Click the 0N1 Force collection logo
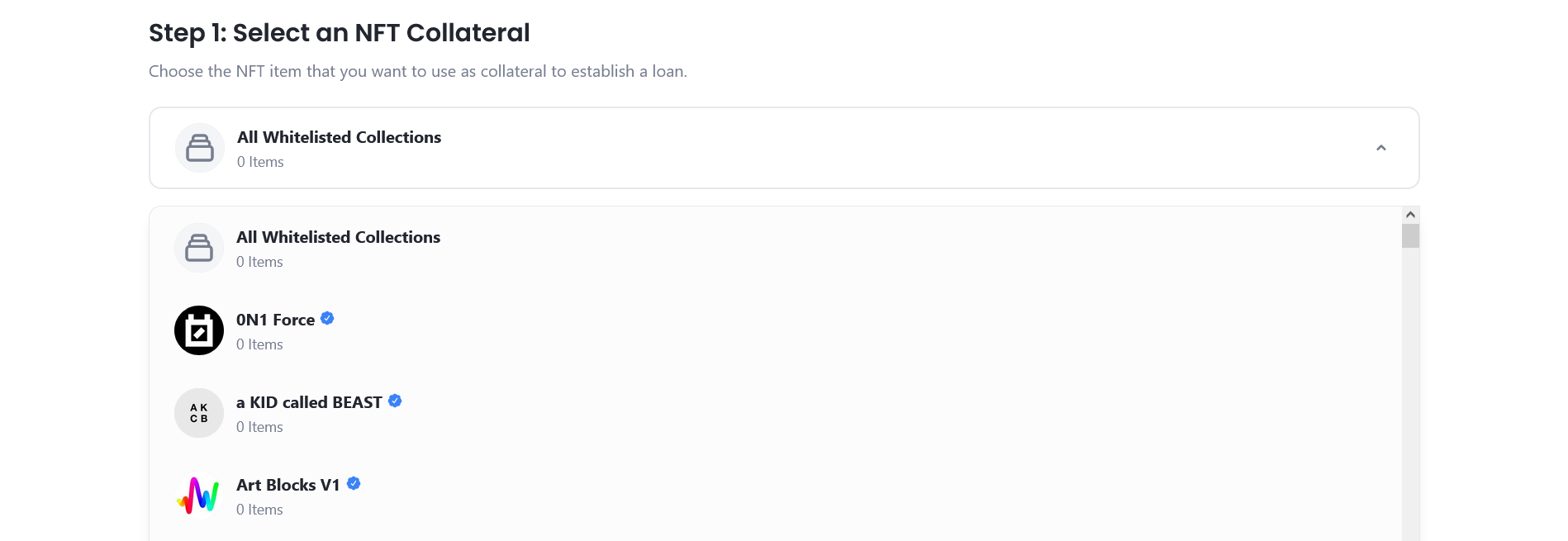 click(199, 330)
